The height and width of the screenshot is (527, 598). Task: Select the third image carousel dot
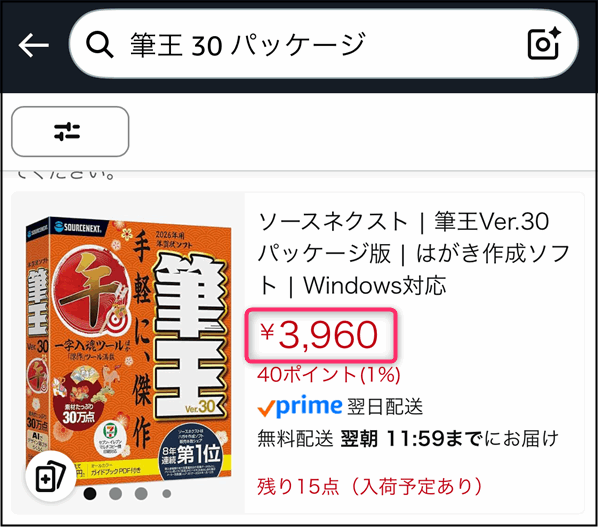tap(141, 493)
